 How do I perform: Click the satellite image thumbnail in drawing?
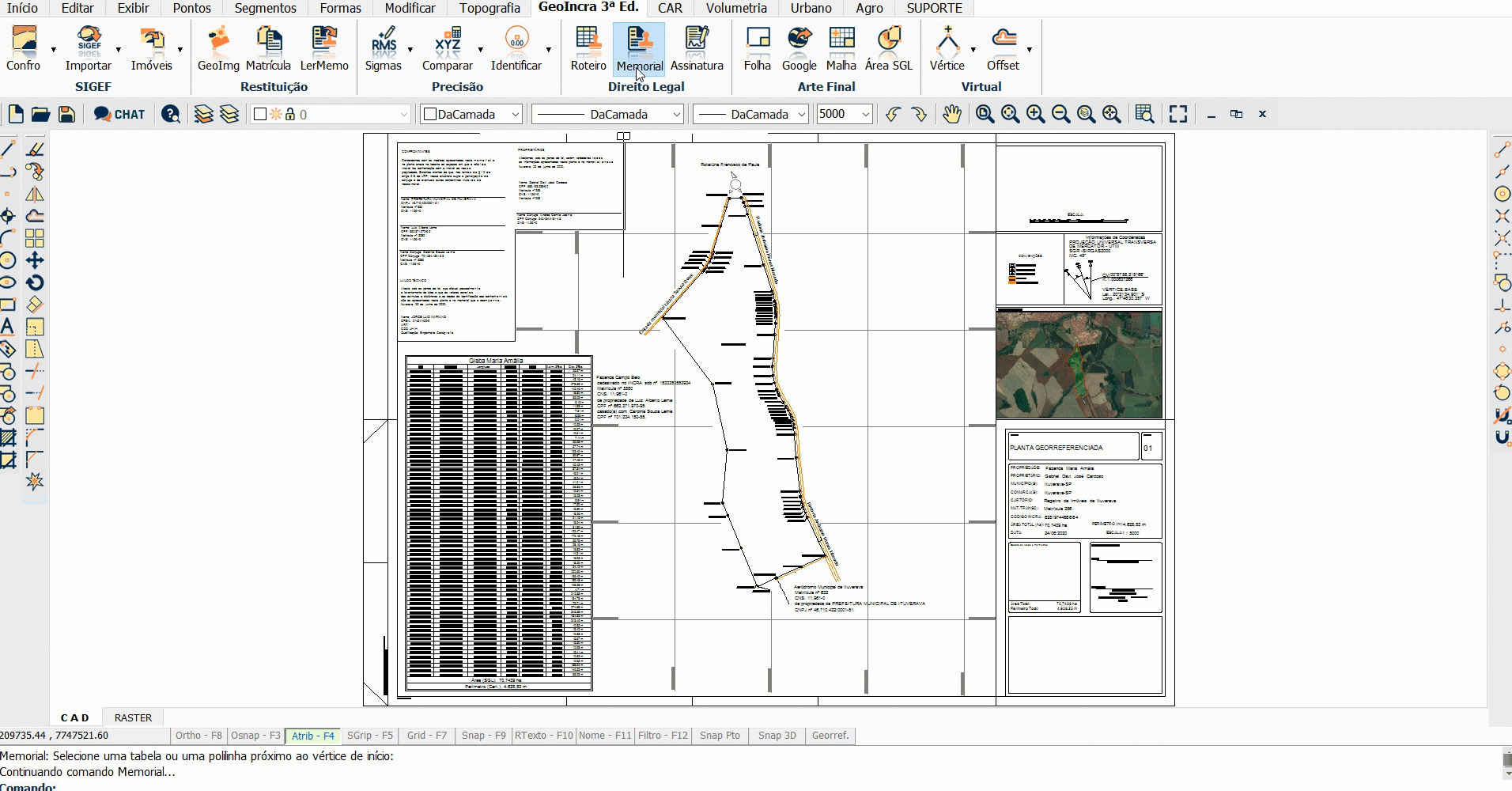point(1079,365)
